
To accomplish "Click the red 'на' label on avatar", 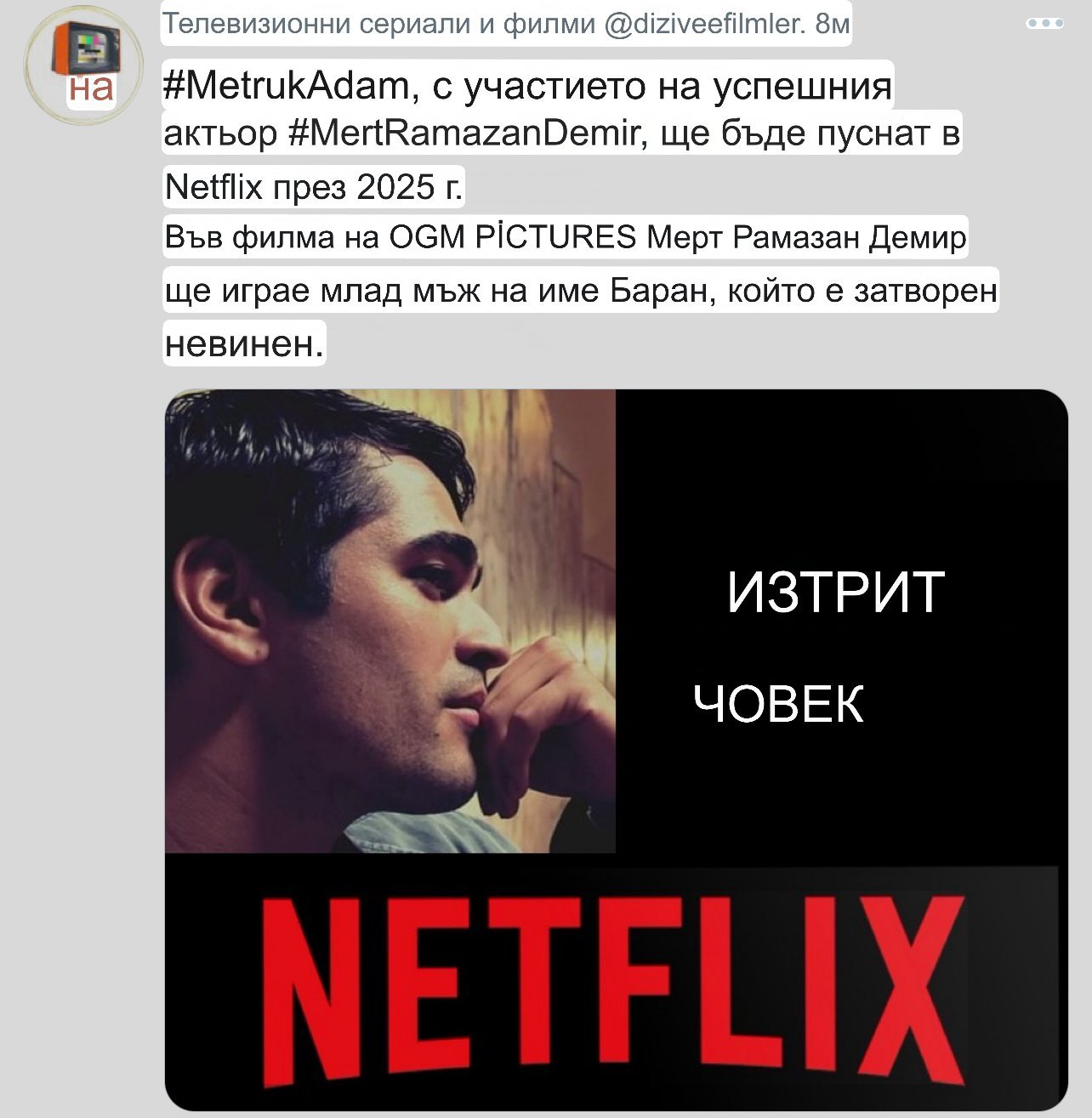I will pyautogui.click(x=90, y=88).
